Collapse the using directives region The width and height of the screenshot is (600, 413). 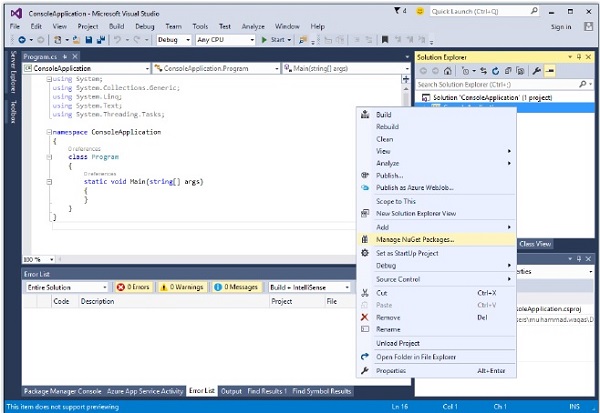(x=49, y=79)
